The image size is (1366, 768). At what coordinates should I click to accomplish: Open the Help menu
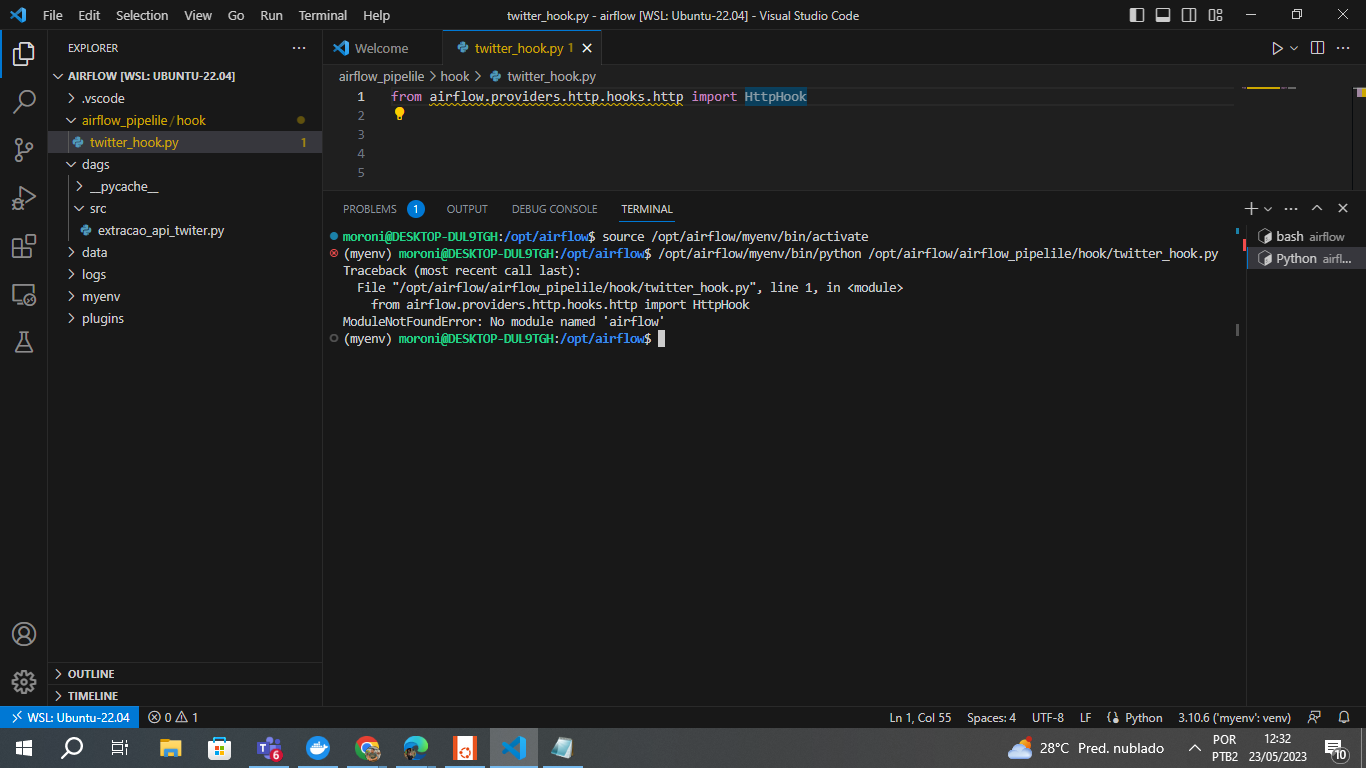[x=377, y=15]
